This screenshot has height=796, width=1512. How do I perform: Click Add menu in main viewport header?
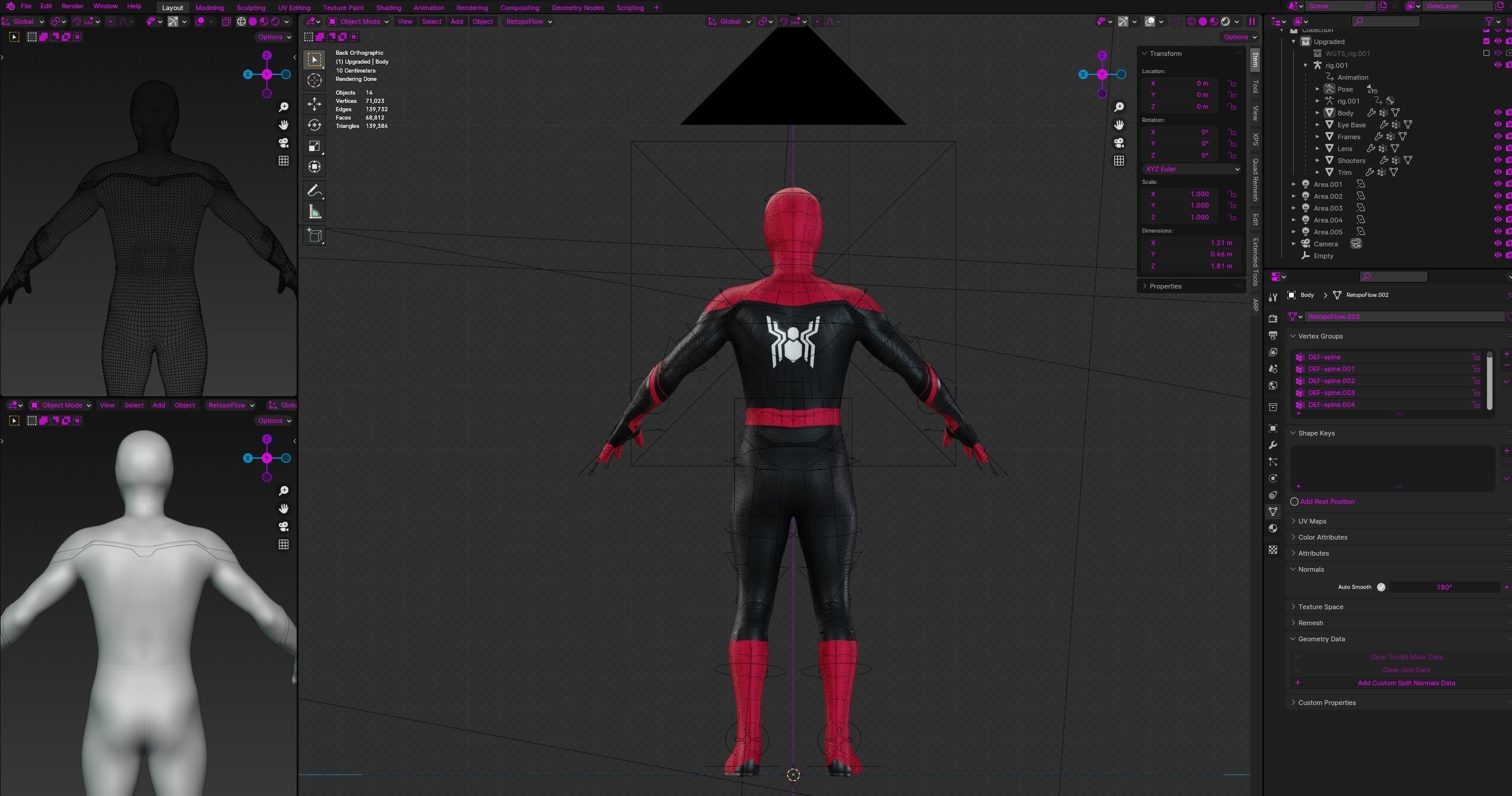(457, 21)
